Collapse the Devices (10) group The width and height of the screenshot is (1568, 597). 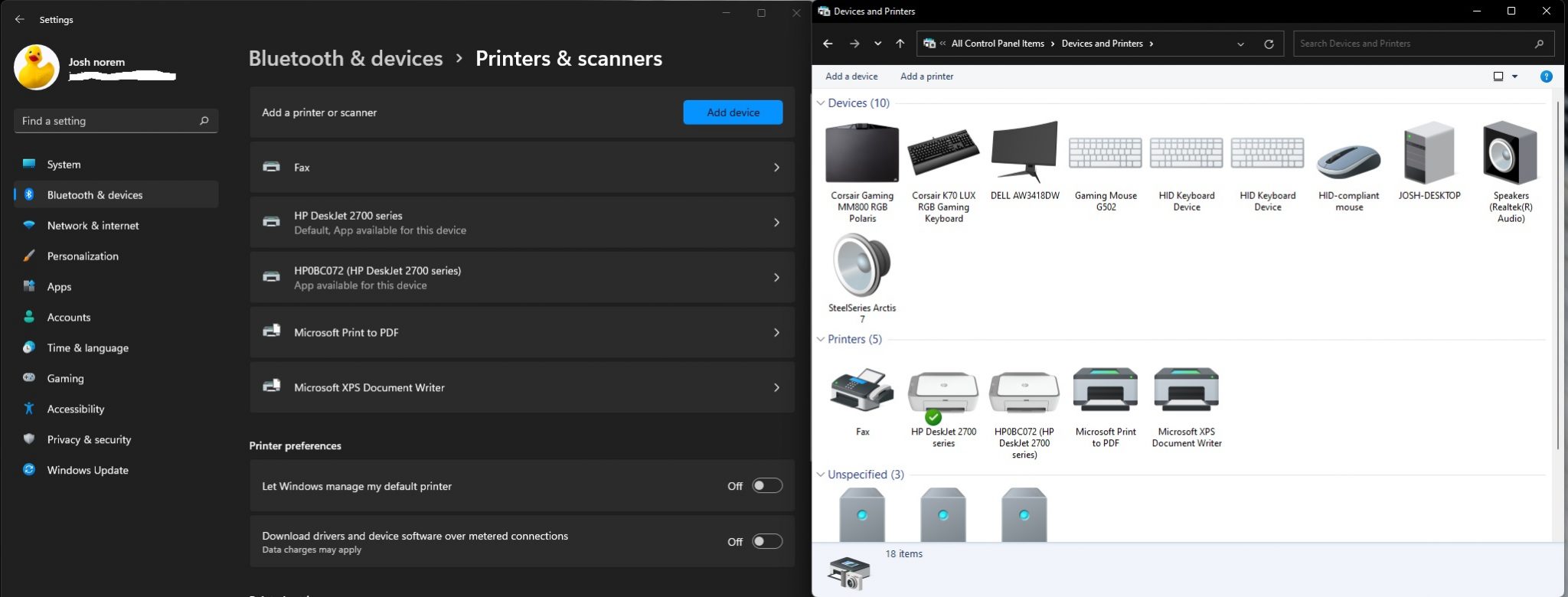pos(821,103)
